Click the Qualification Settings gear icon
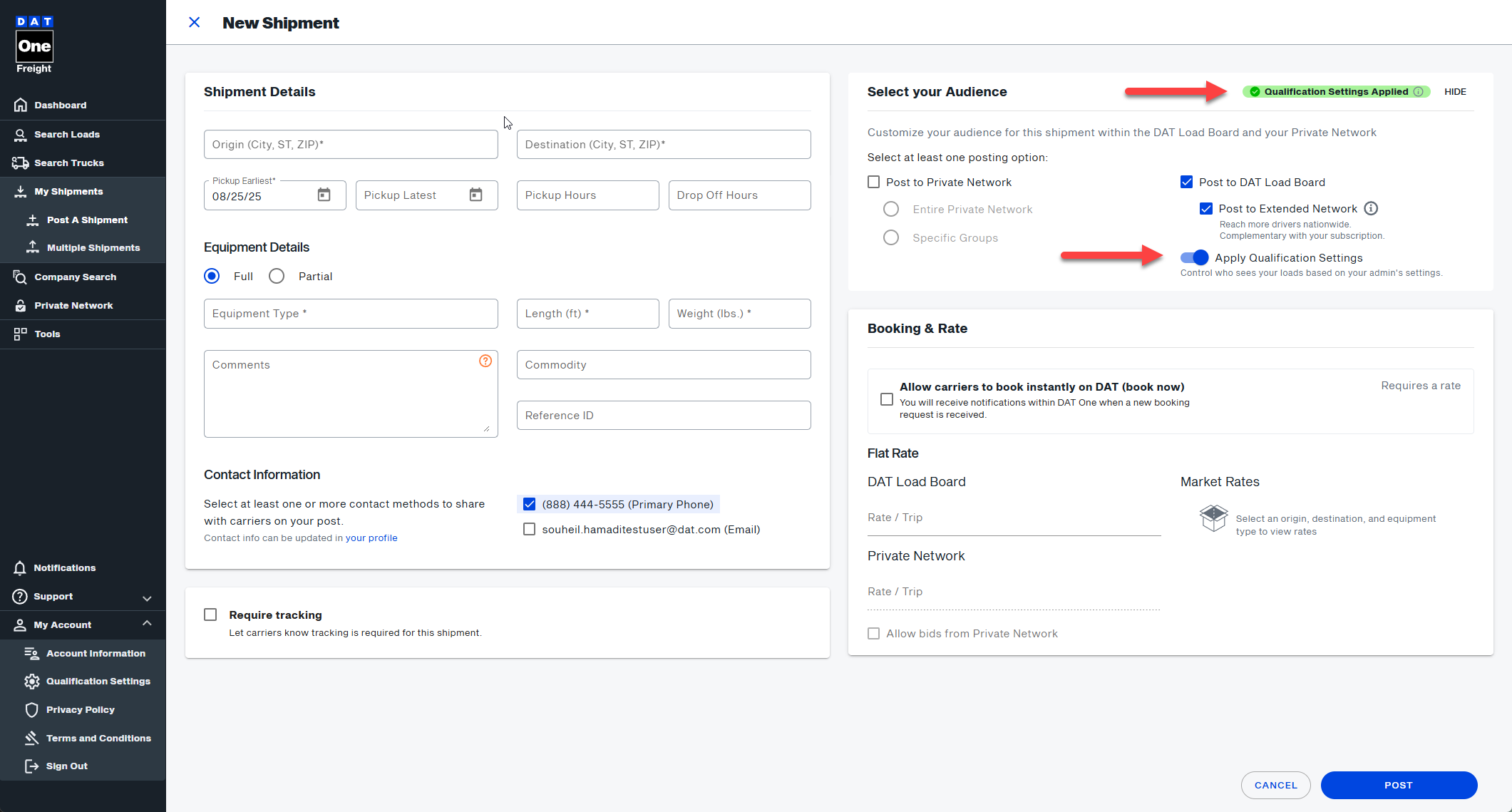 [x=32, y=681]
